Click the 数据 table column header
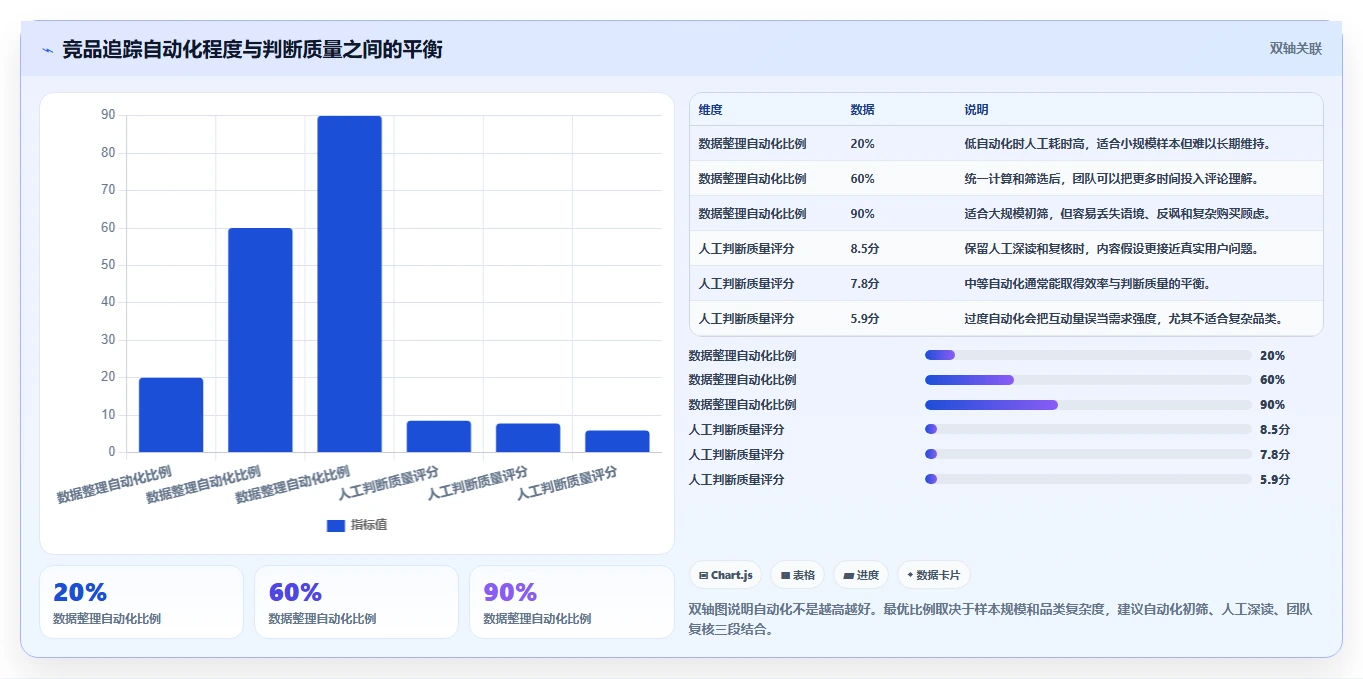 click(862, 109)
